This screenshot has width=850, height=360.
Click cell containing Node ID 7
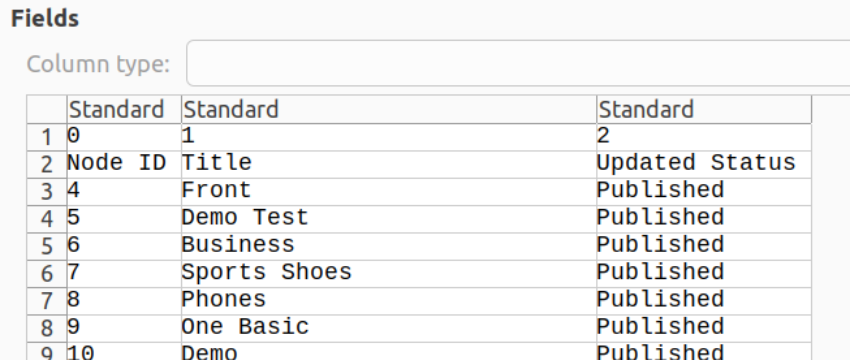(x=124, y=274)
